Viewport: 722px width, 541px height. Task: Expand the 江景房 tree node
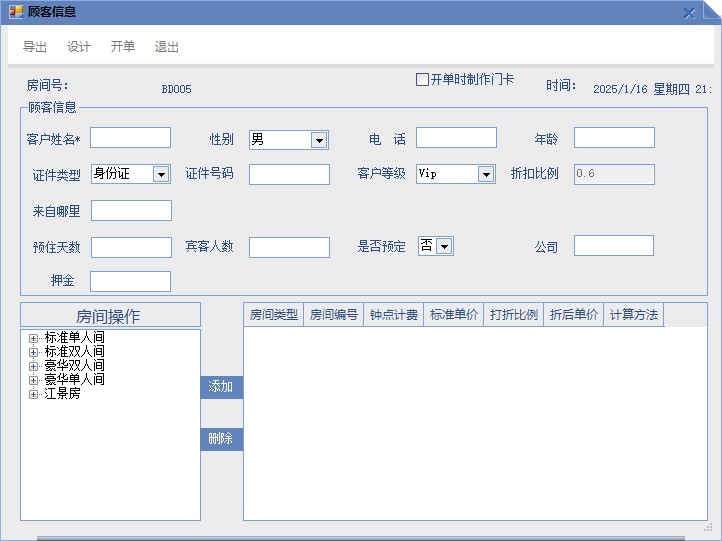[x=33, y=395]
